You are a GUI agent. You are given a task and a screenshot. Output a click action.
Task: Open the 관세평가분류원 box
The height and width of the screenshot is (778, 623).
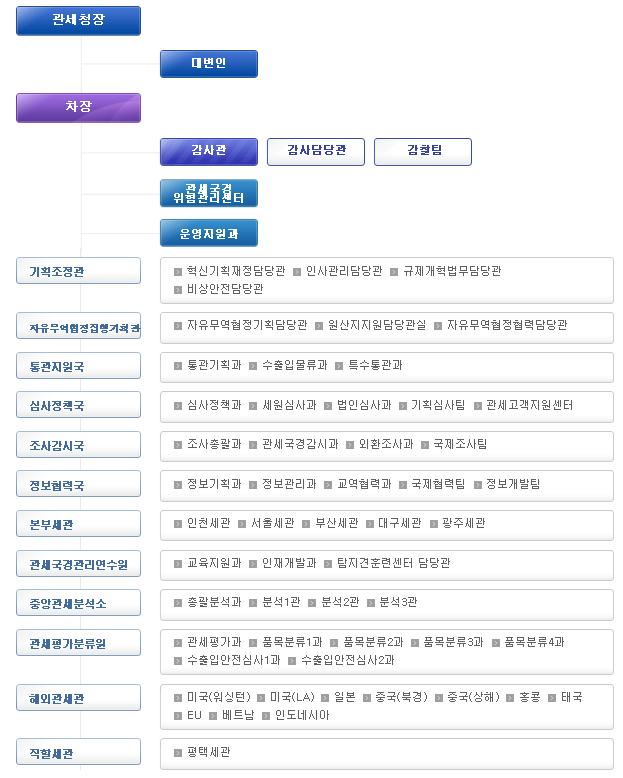(78, 643)
